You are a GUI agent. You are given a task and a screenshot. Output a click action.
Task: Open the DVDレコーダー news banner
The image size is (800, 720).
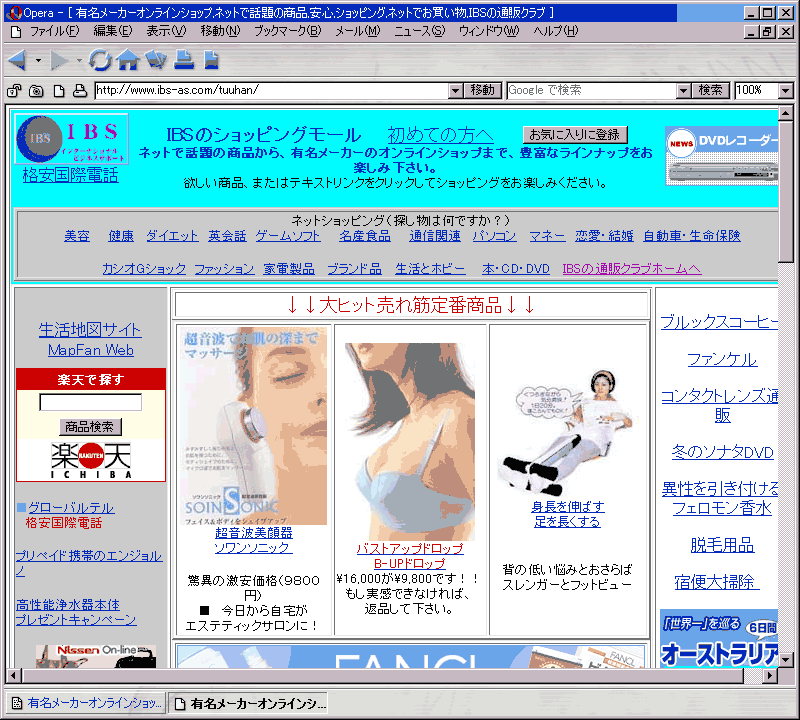tap(721, 156)
